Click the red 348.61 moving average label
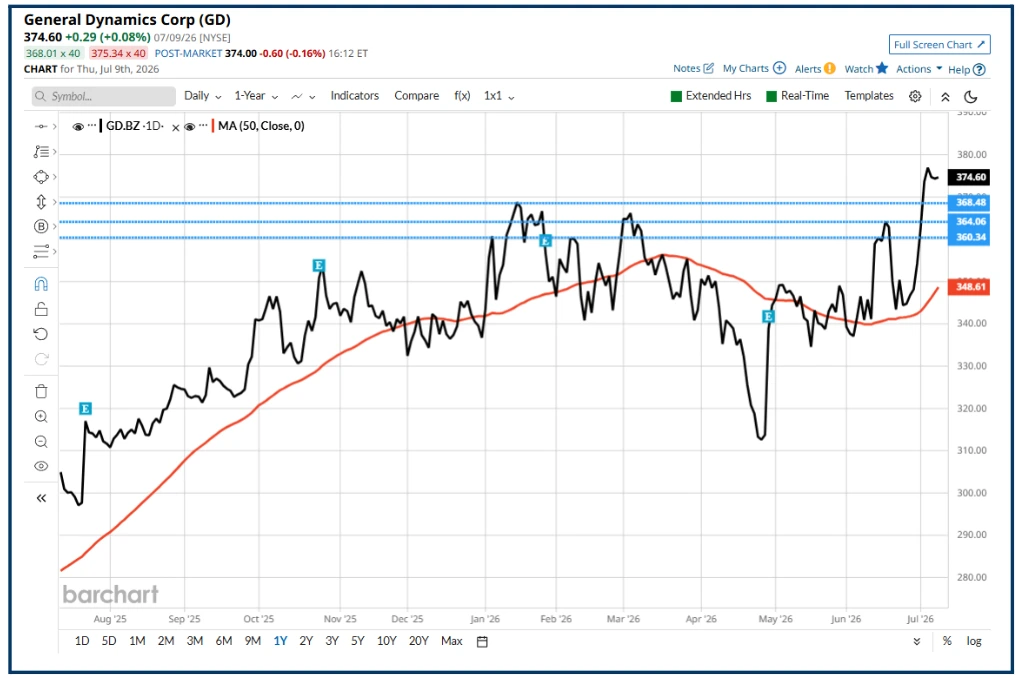The image size is (1019, 678). point(970,287)
